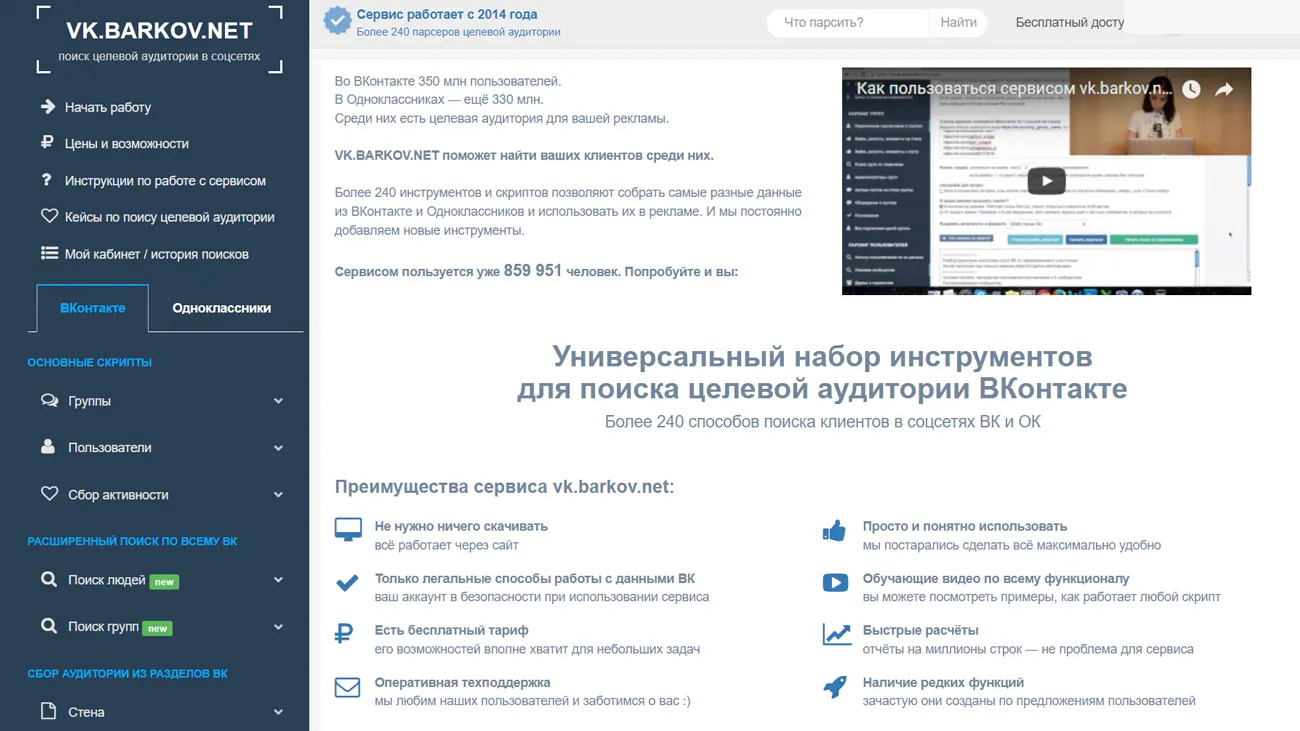Click the thumbs-up icon near Просто использовать
The image size is (1300, 731).
pos(835,529)
